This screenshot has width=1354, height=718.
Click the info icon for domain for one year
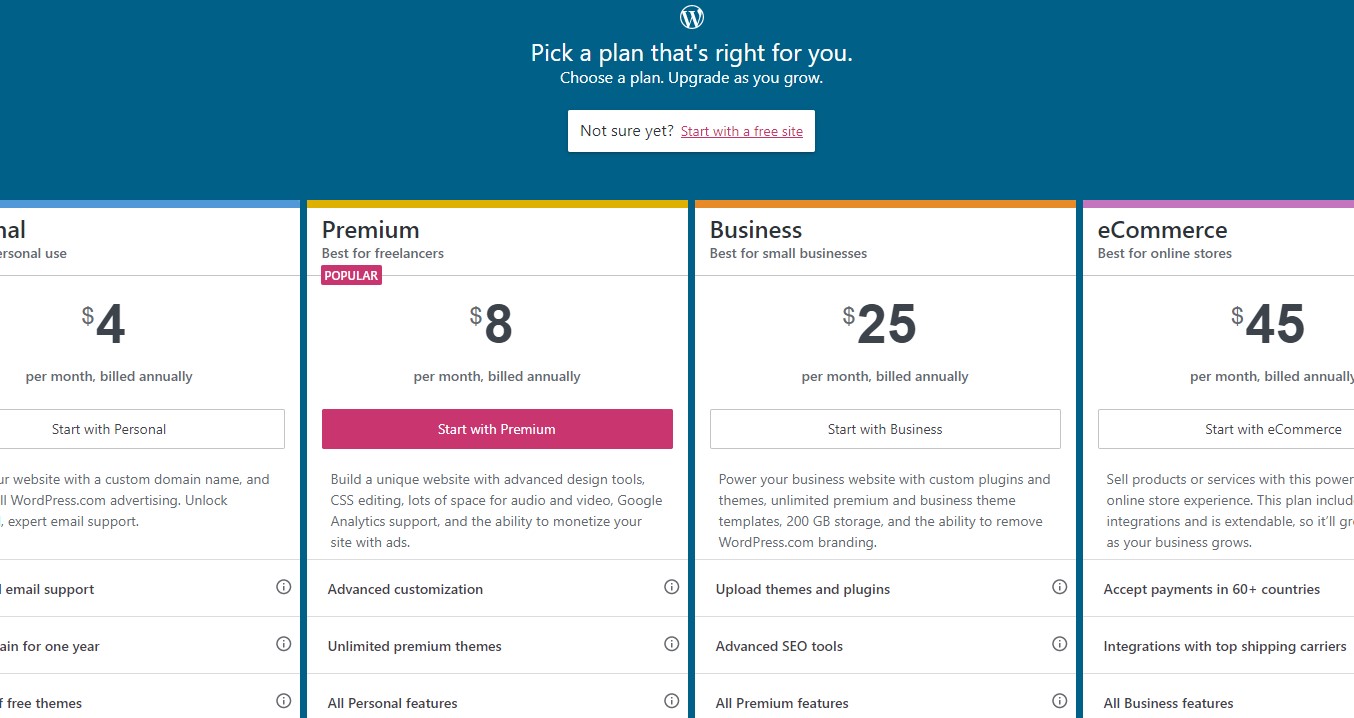tap(283, 645)
